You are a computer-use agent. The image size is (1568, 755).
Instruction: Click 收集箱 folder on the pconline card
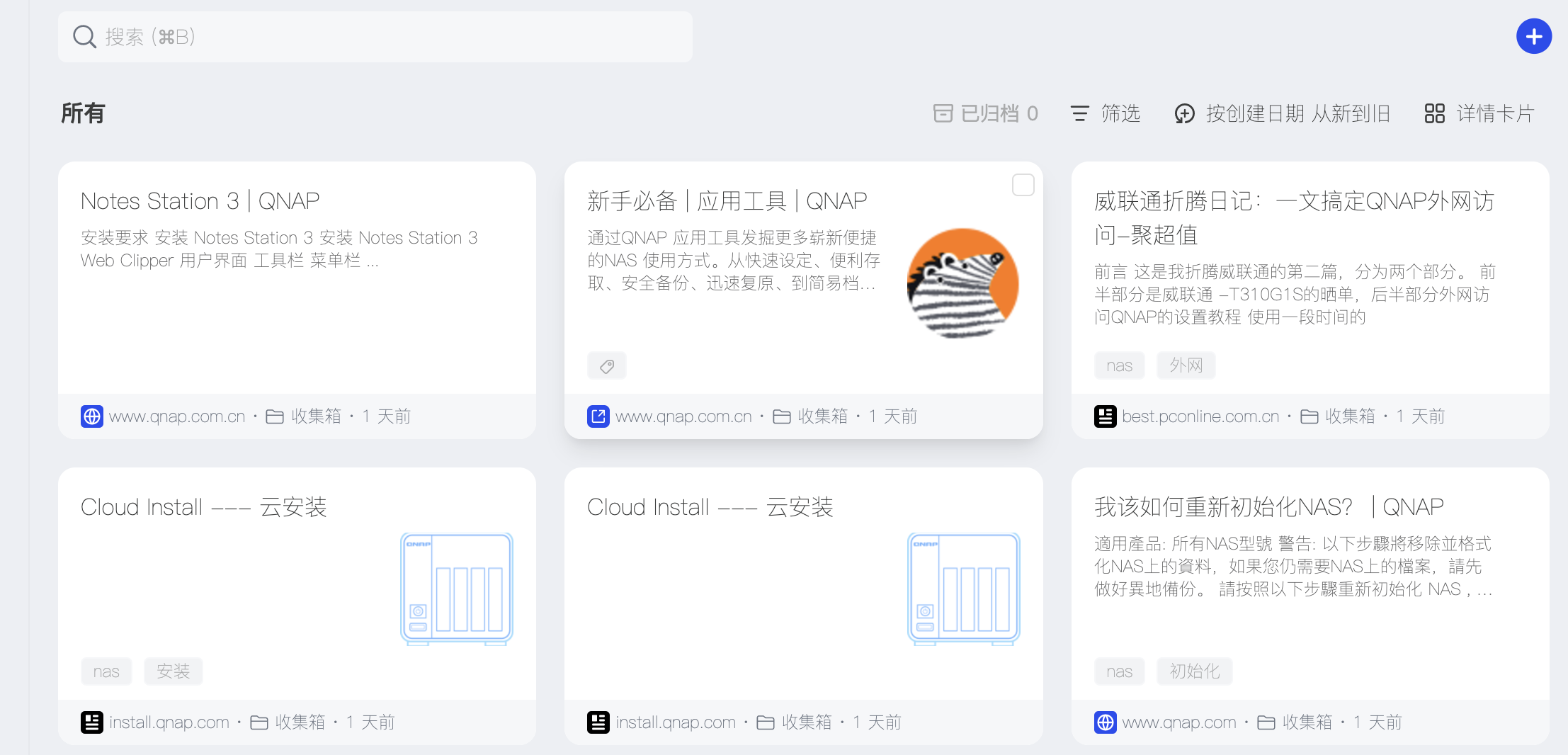[1349, 416]
